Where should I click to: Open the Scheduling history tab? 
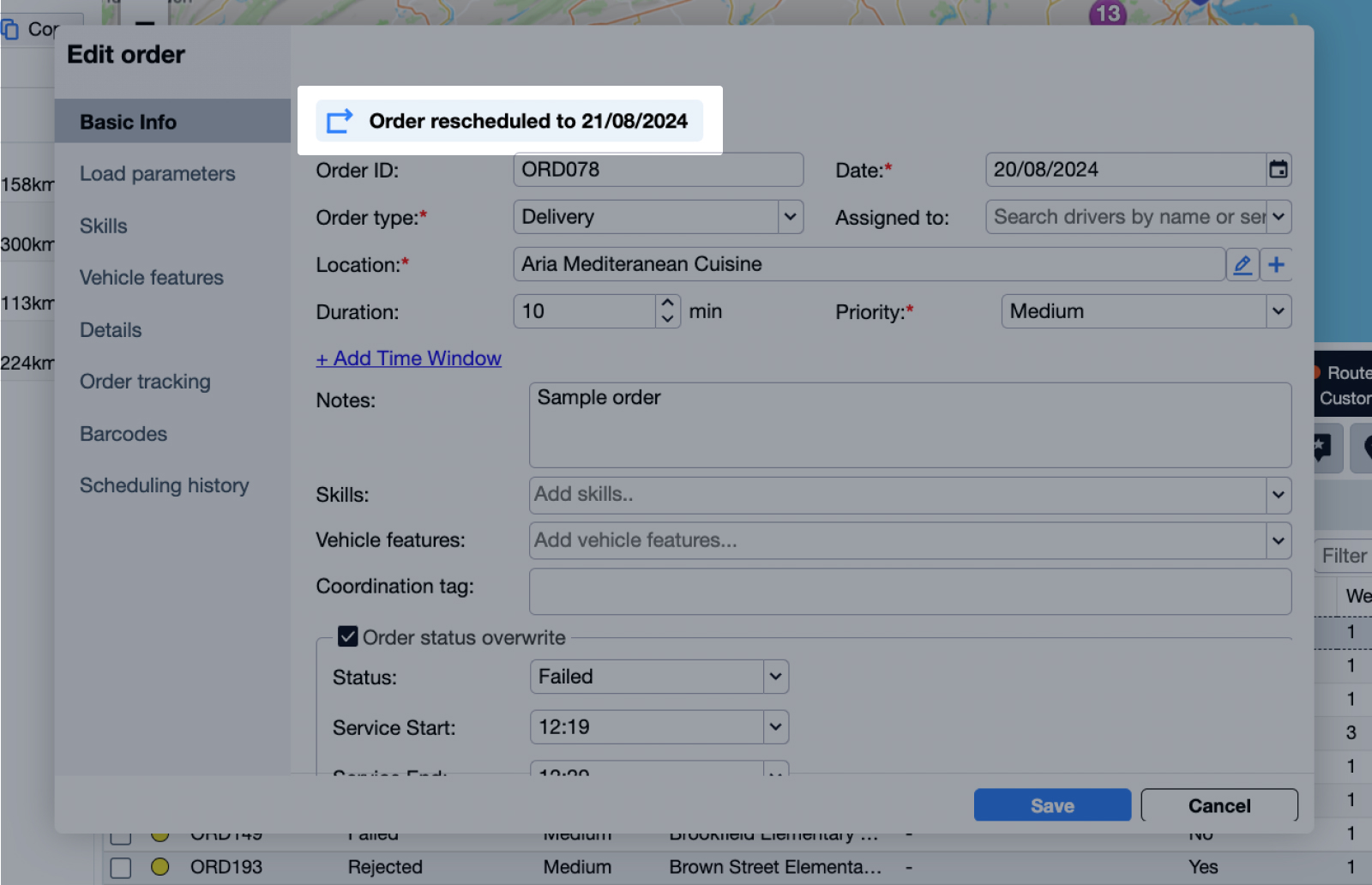tap(164, 485)
